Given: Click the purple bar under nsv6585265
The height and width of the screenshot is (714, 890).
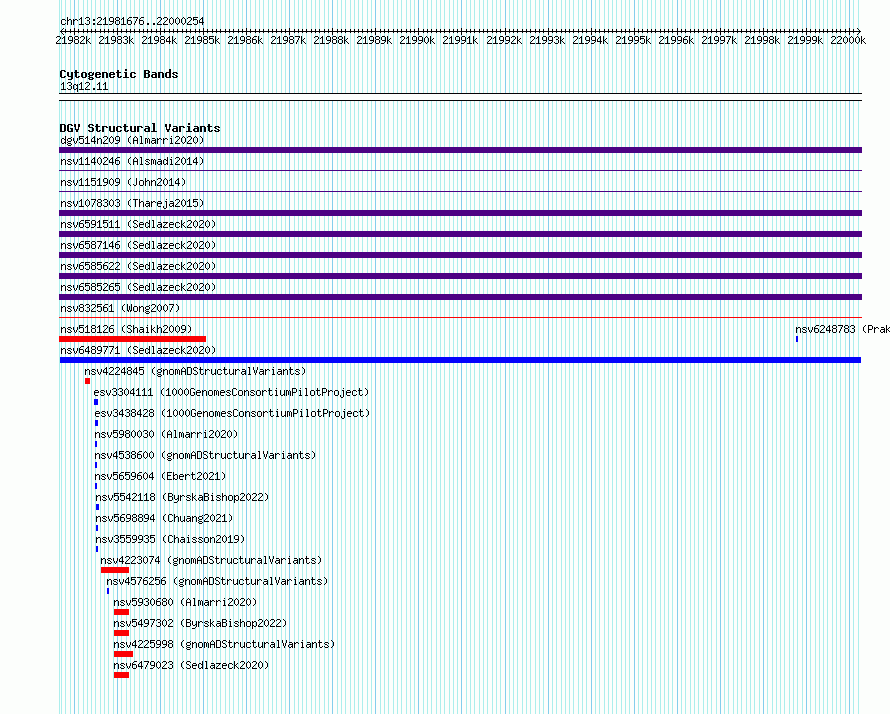Looking at the screenshot, I should click(460, 297).
